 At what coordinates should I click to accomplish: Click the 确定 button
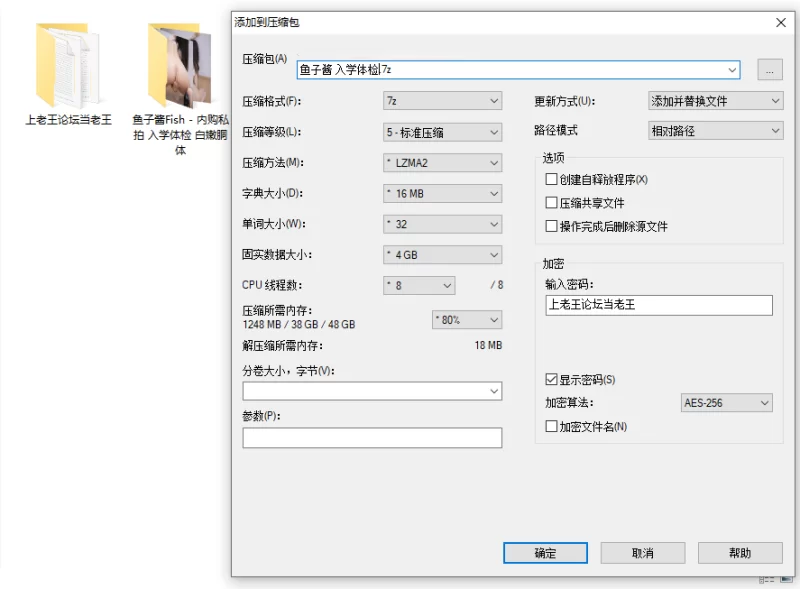[545, 553]
